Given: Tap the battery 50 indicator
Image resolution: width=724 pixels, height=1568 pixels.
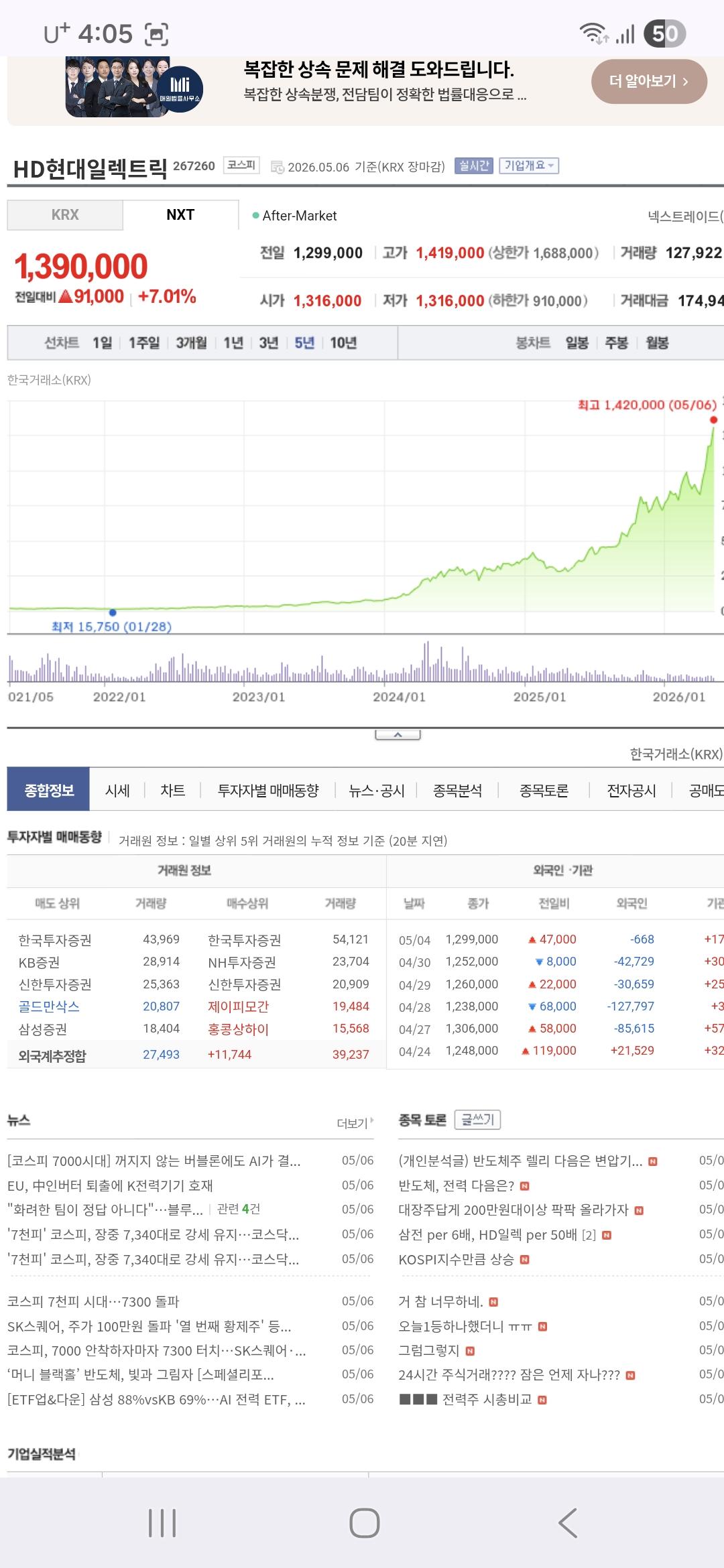Looking at the screenshot, I should pos(664,34).
